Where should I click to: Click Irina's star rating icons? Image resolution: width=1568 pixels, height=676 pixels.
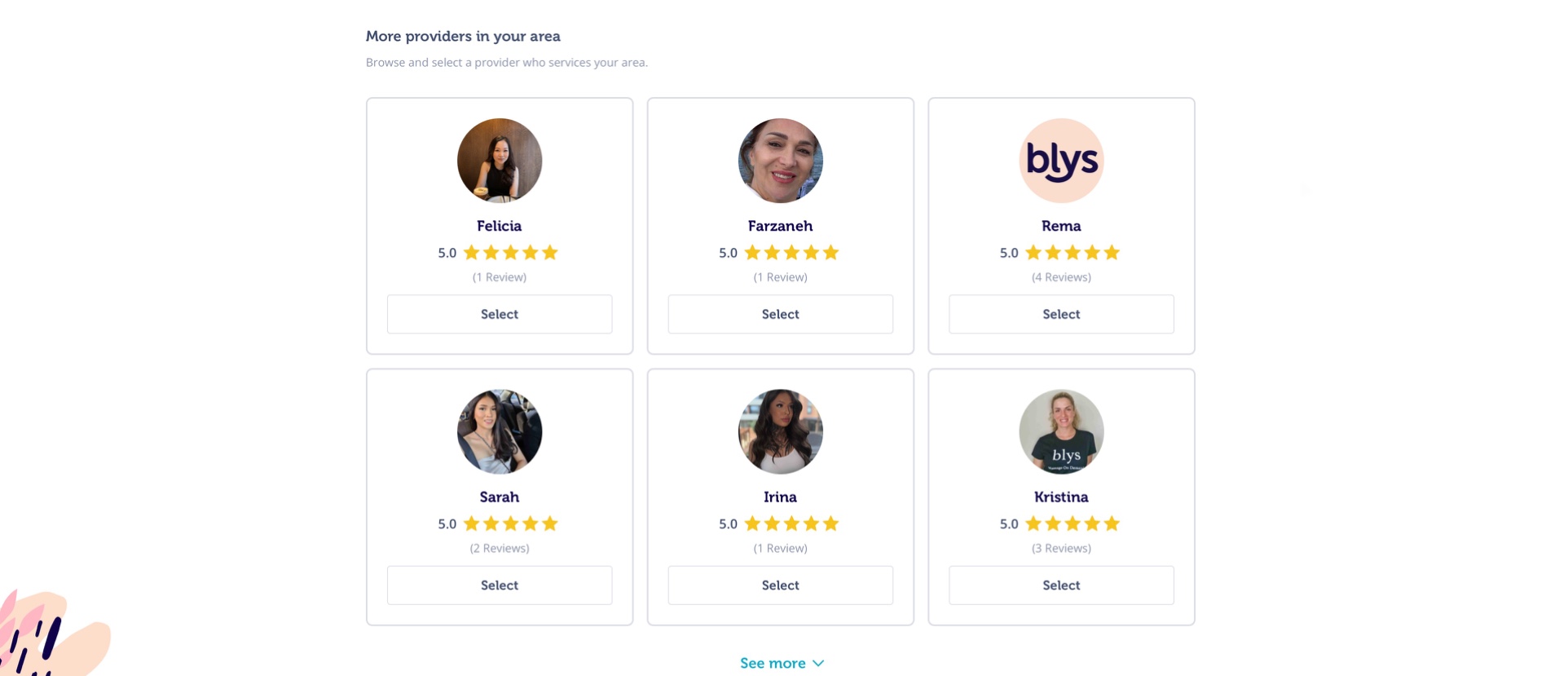791,524
